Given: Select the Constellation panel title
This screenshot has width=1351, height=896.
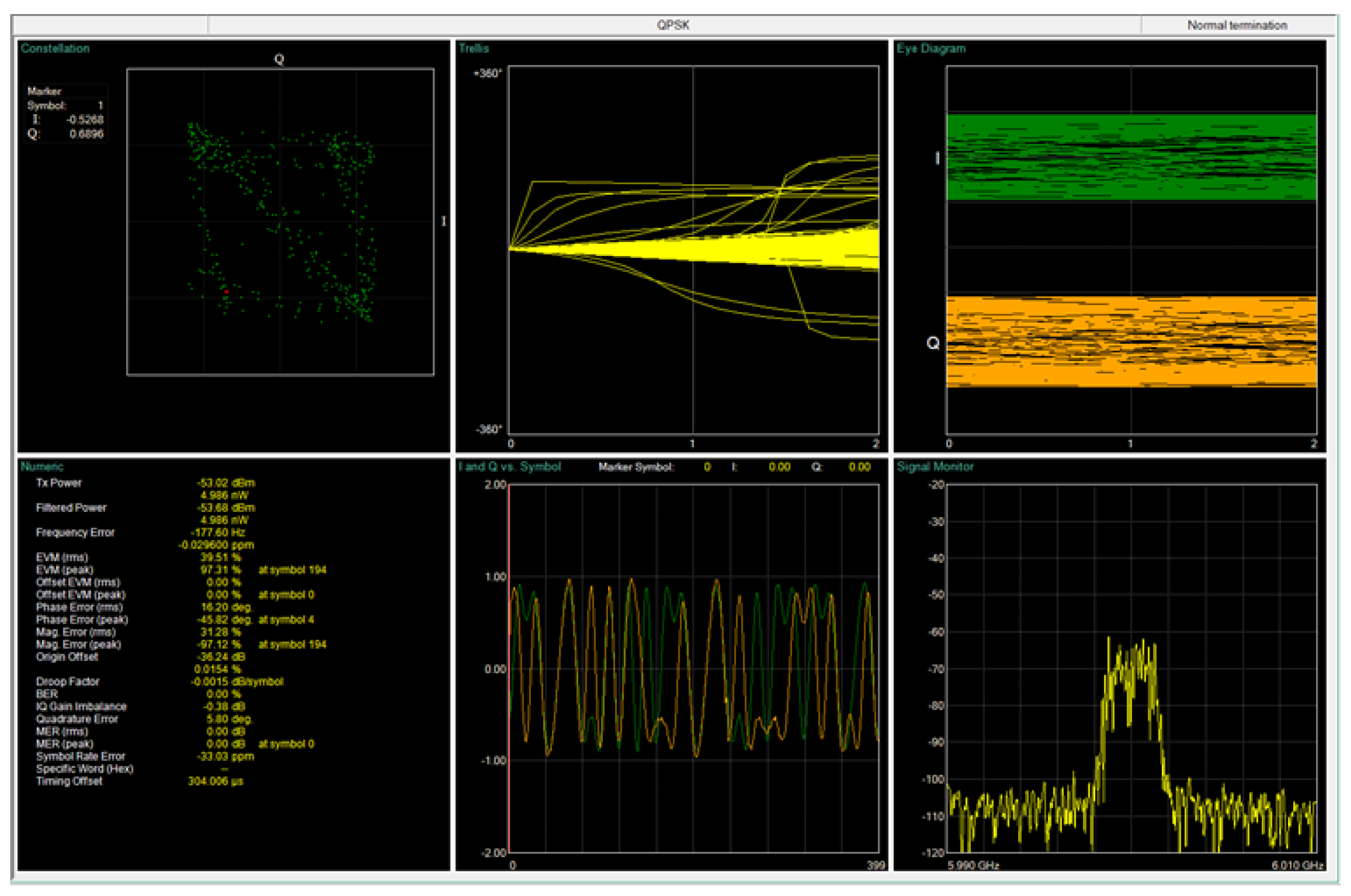Looking at the screenshot, I should click(55, 49).
